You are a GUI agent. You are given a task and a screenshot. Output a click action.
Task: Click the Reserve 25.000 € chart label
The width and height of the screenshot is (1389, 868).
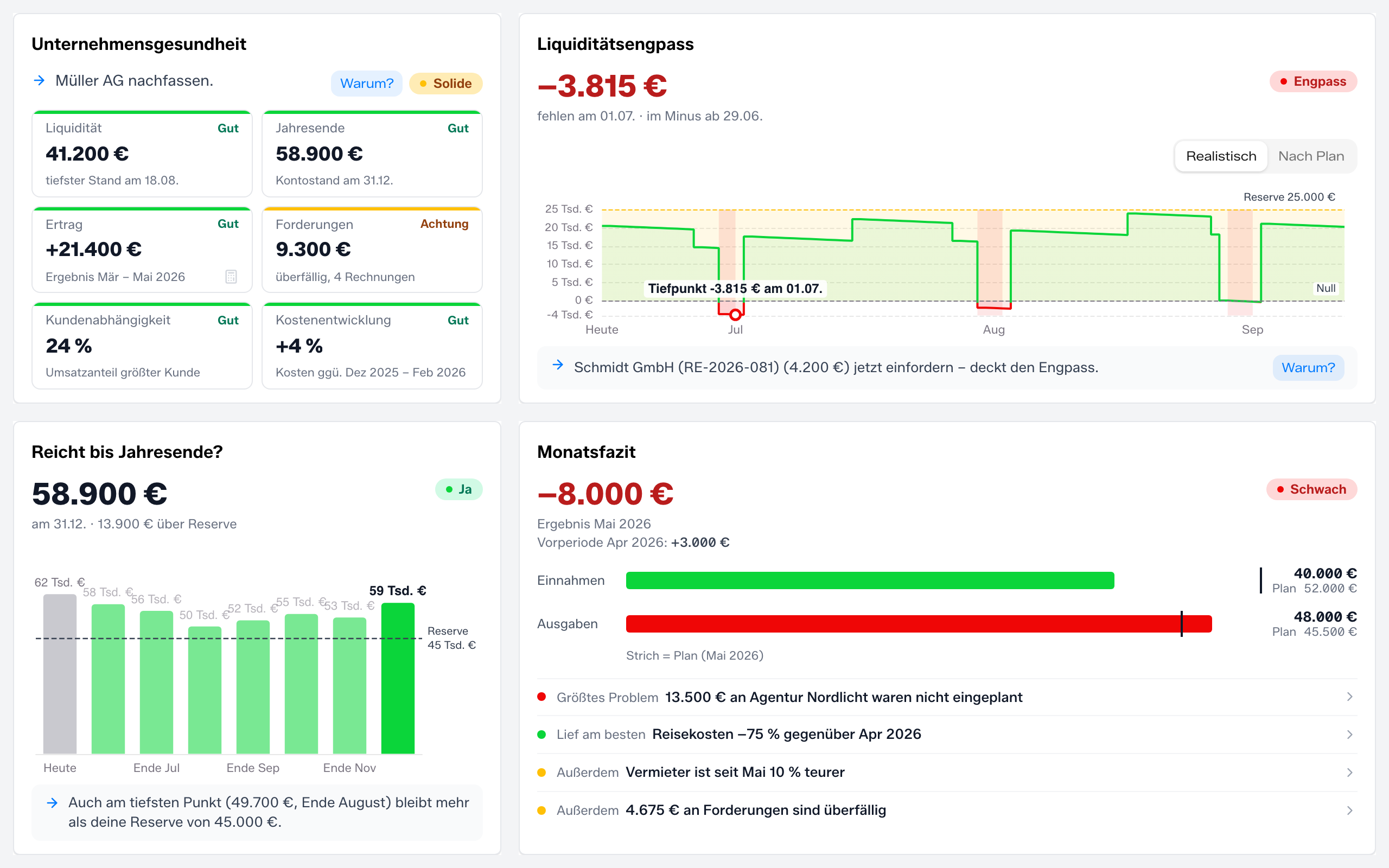pos(1289,197)
